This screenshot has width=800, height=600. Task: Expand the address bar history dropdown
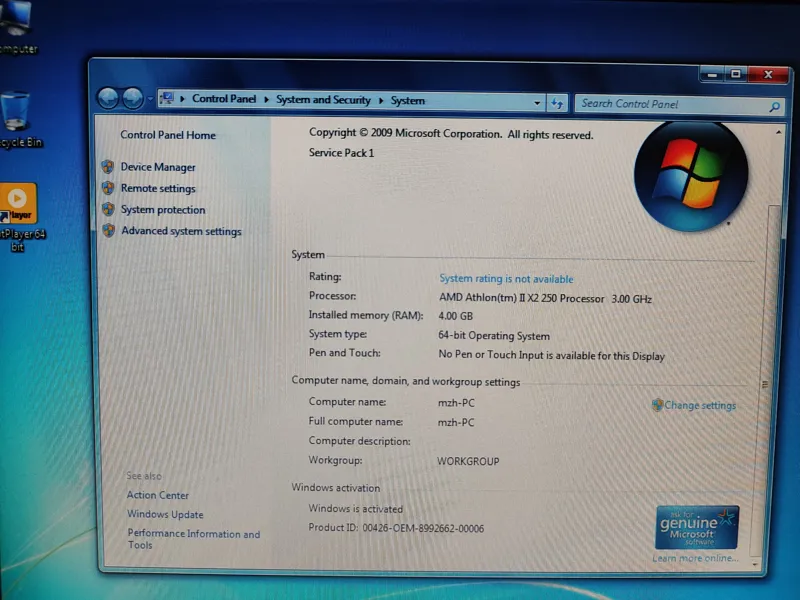(538, 102)
